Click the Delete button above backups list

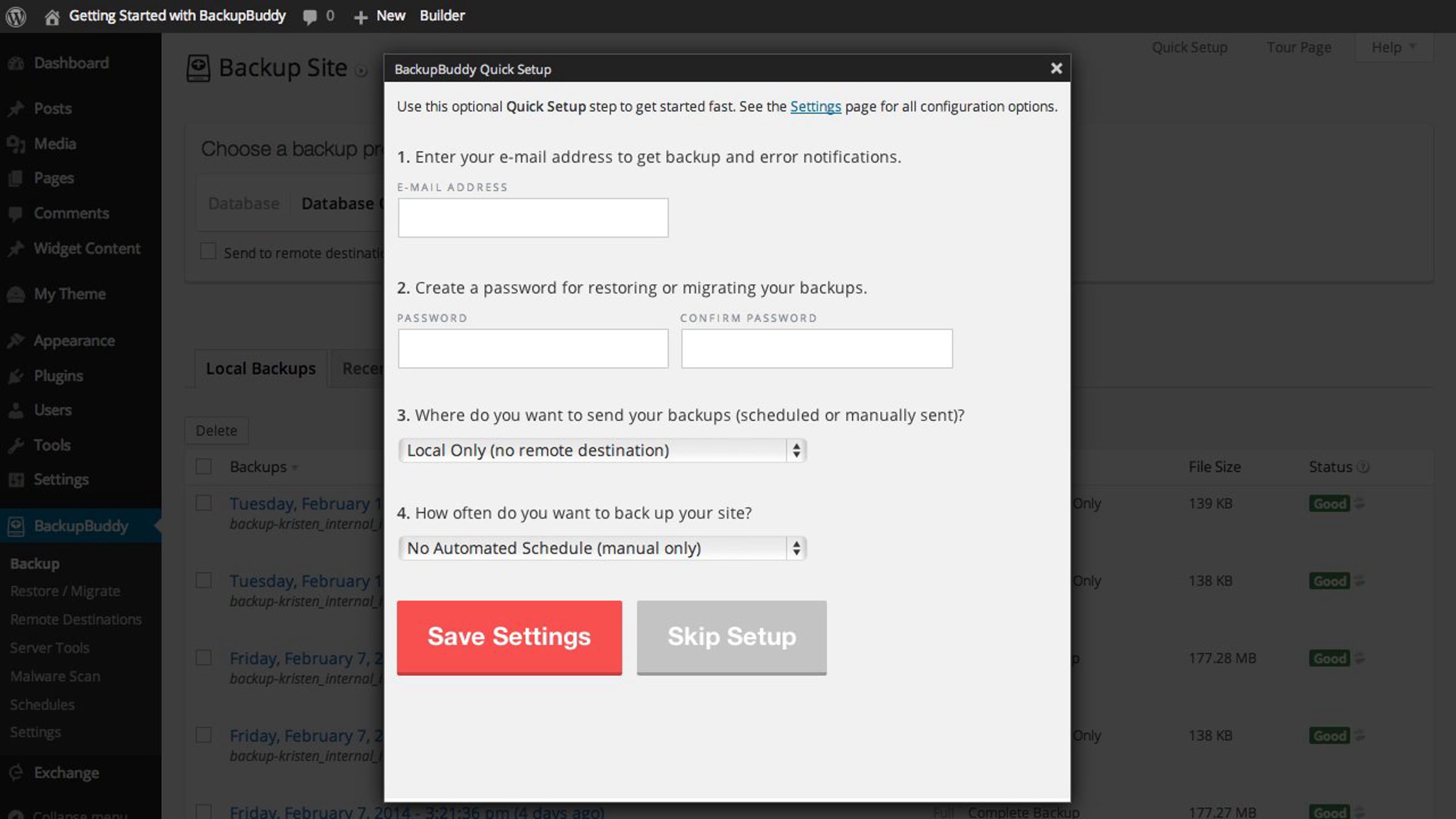[217, 431]
